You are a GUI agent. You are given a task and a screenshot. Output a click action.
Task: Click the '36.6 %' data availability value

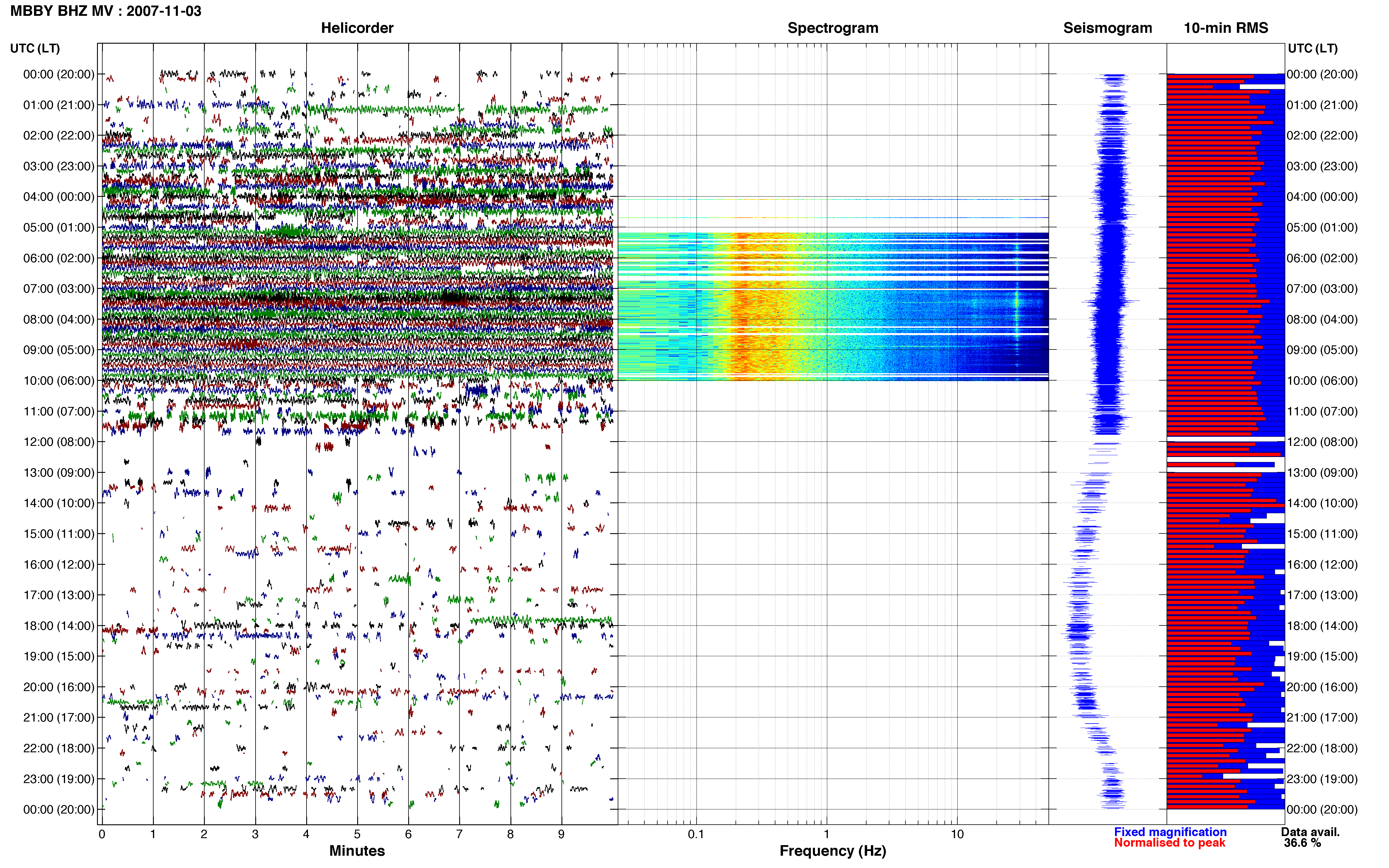1302,843
